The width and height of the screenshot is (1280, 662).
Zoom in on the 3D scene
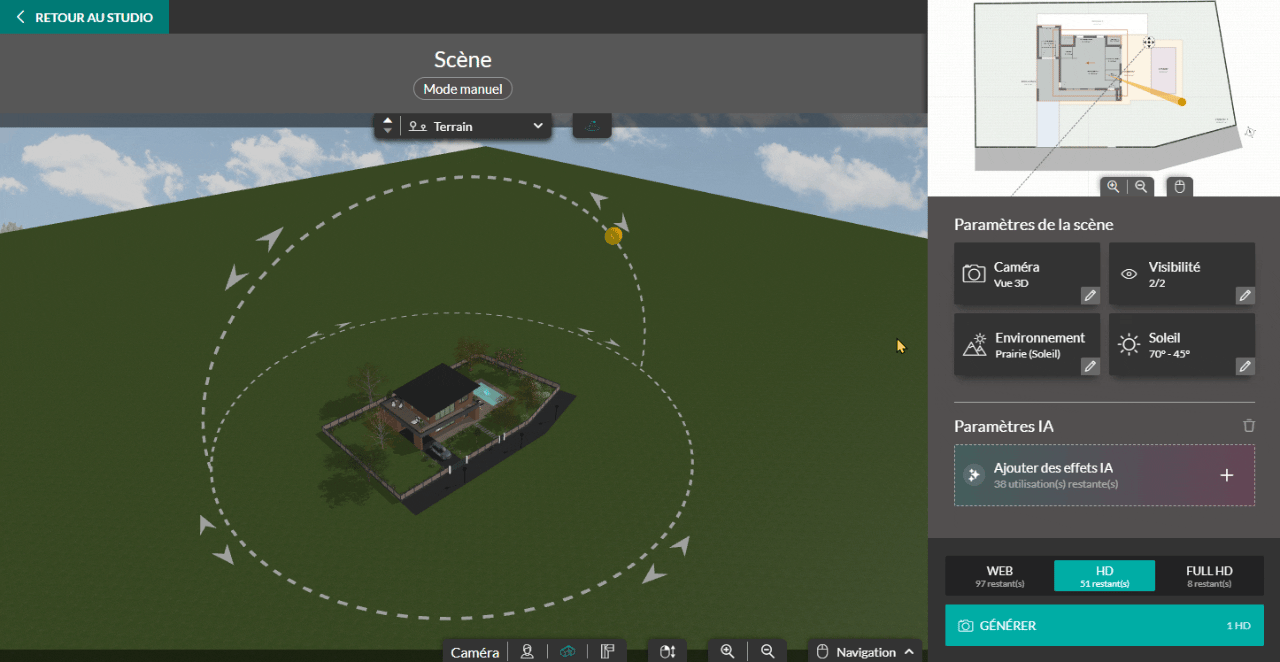tap(727, 651)
